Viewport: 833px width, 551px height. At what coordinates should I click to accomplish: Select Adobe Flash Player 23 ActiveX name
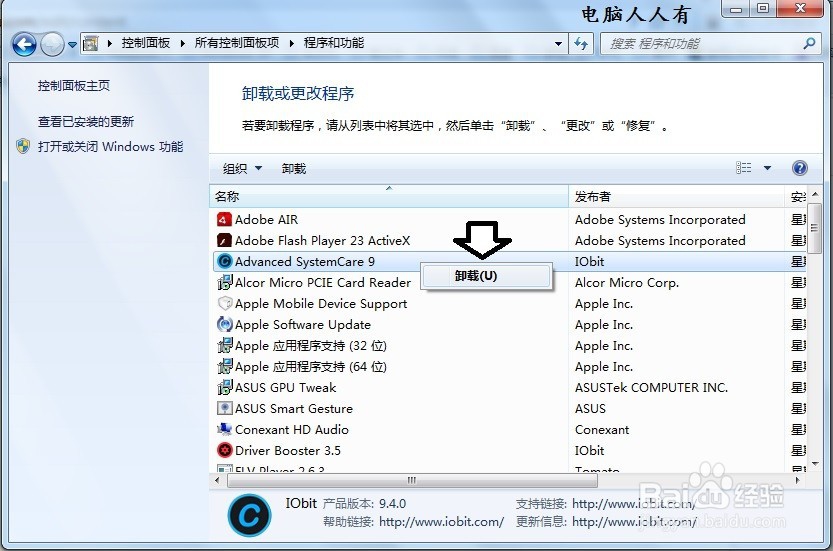(x=322, y=241)
